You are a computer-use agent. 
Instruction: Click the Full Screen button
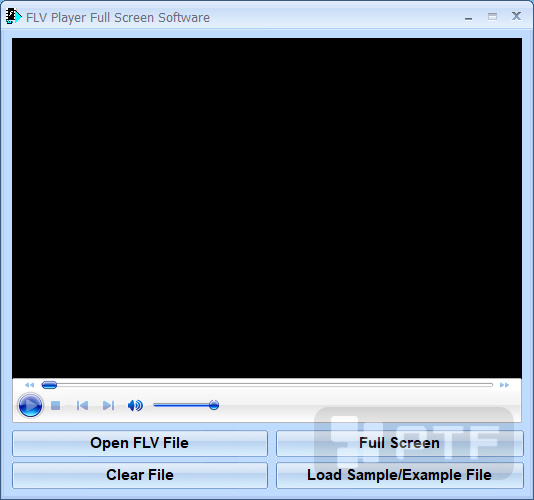399,443
